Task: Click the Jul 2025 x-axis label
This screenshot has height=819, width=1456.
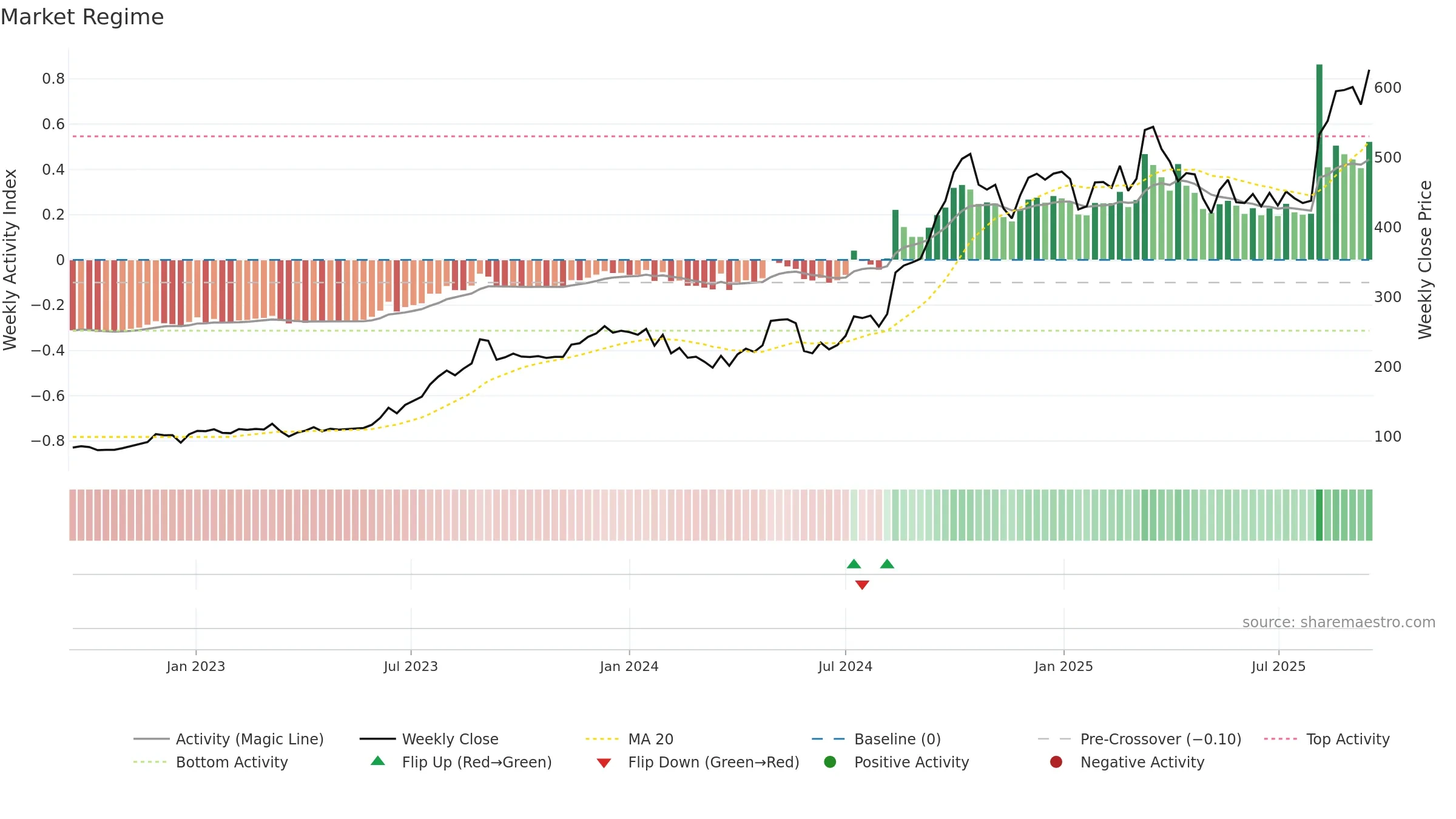Action: (x=1278, y=666)
